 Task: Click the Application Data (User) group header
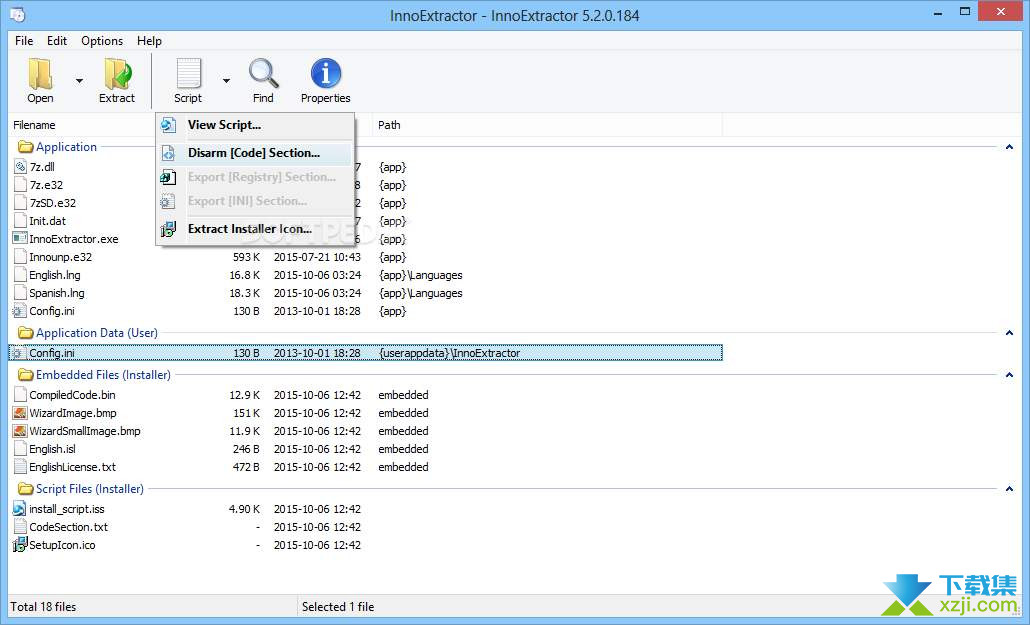97,333
